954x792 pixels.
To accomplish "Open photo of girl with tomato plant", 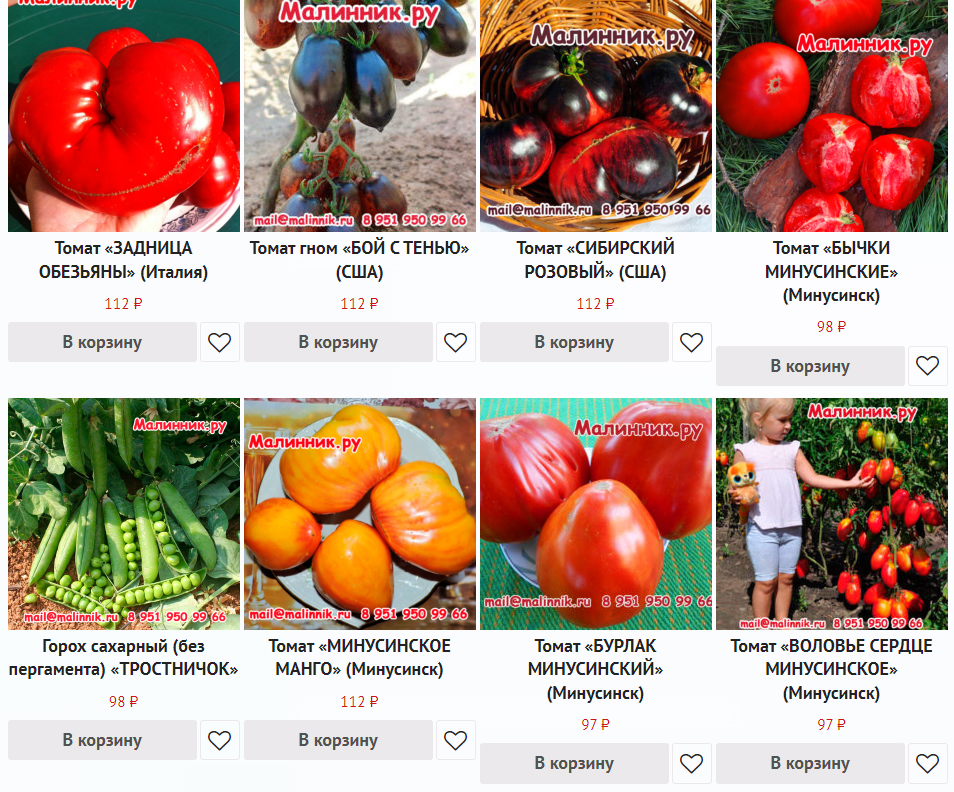I will tap(832, 514).
